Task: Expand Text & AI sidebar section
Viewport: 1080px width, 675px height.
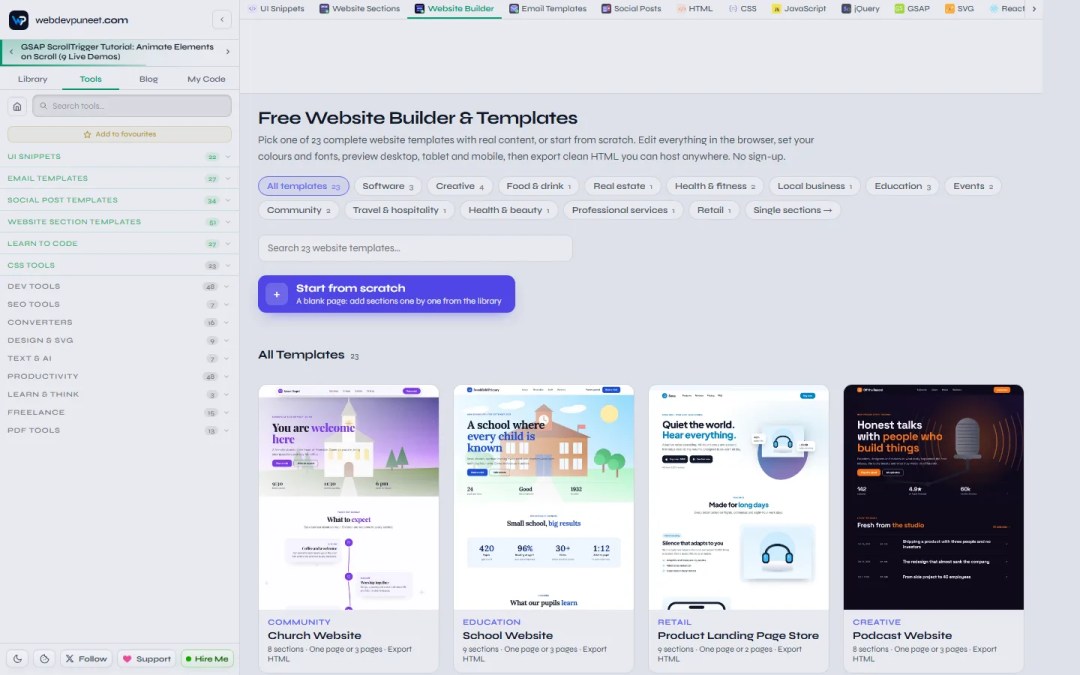Action: 119,358
